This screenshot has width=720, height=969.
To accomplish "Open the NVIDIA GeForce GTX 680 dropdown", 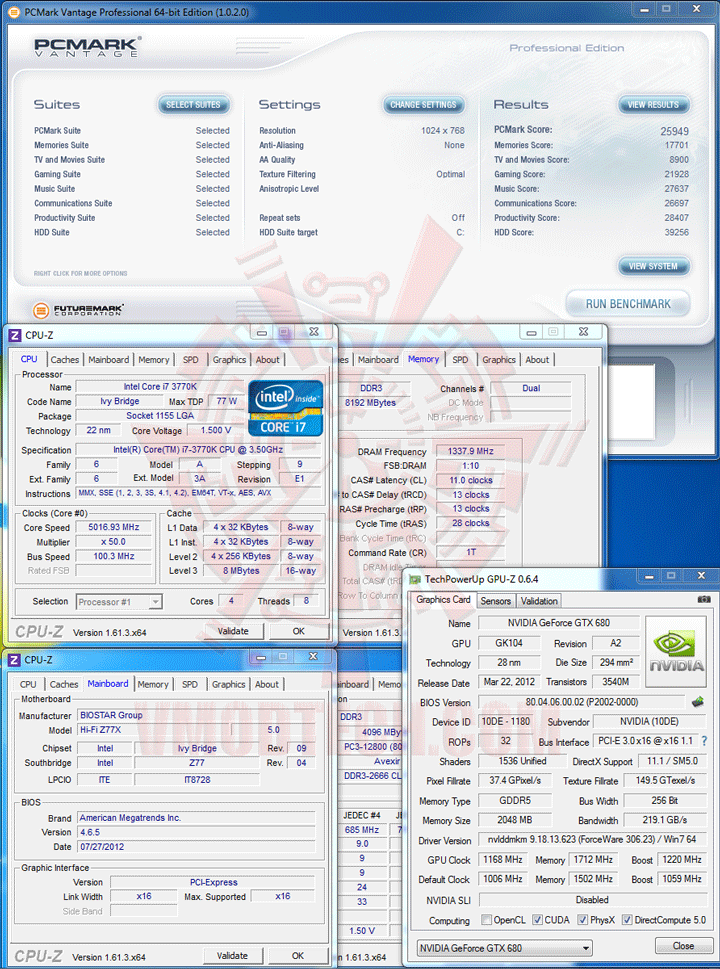I will (x=504, y=947).
